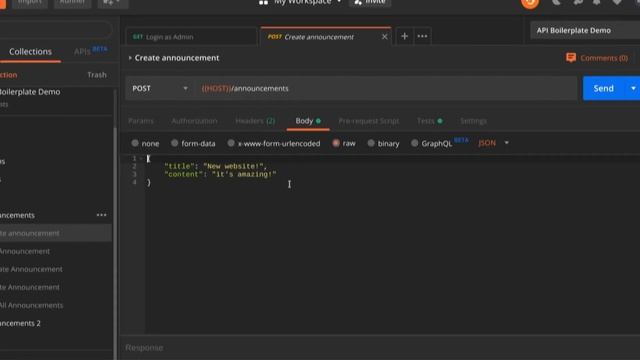Switch to the Params tab
The height and width of the screenshot is (360, 640).
click(x=141, y=121)
